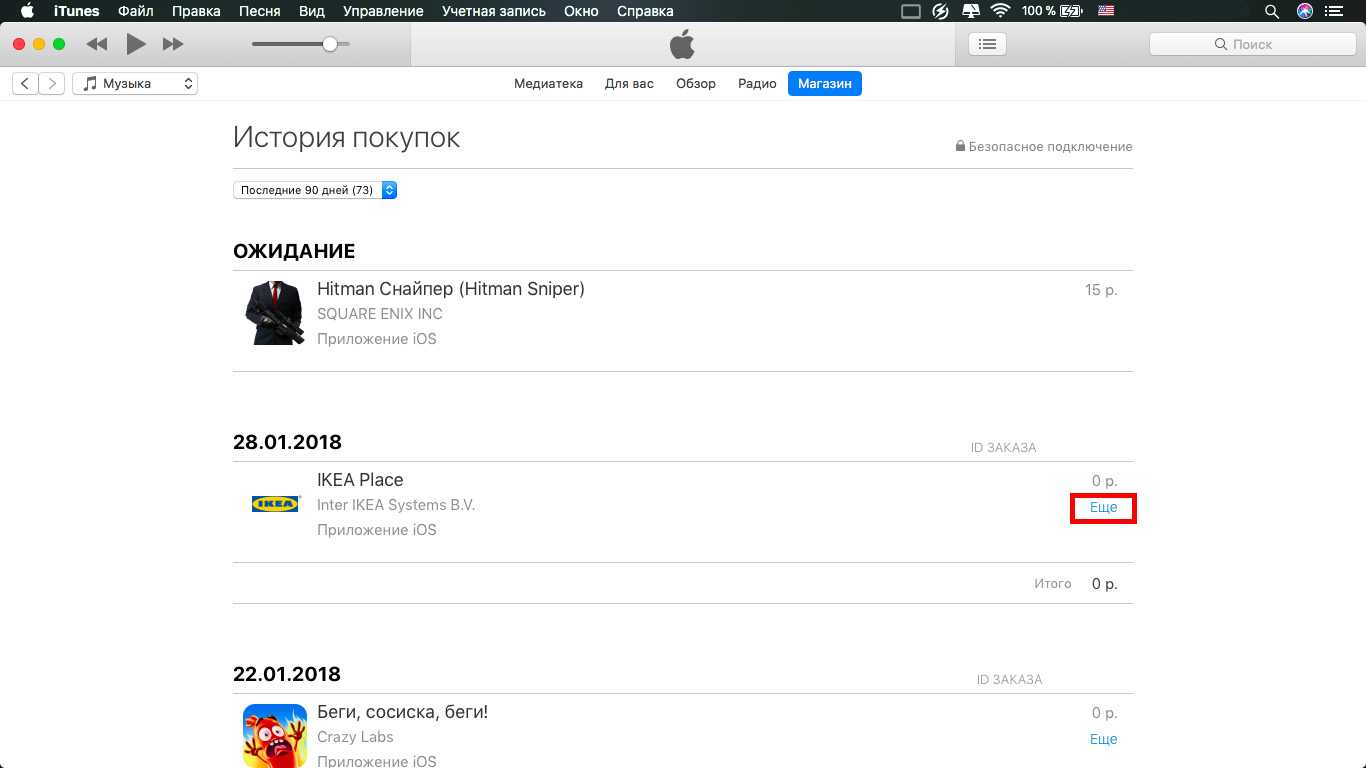Click the Apple logo in status display

point(682,44)
